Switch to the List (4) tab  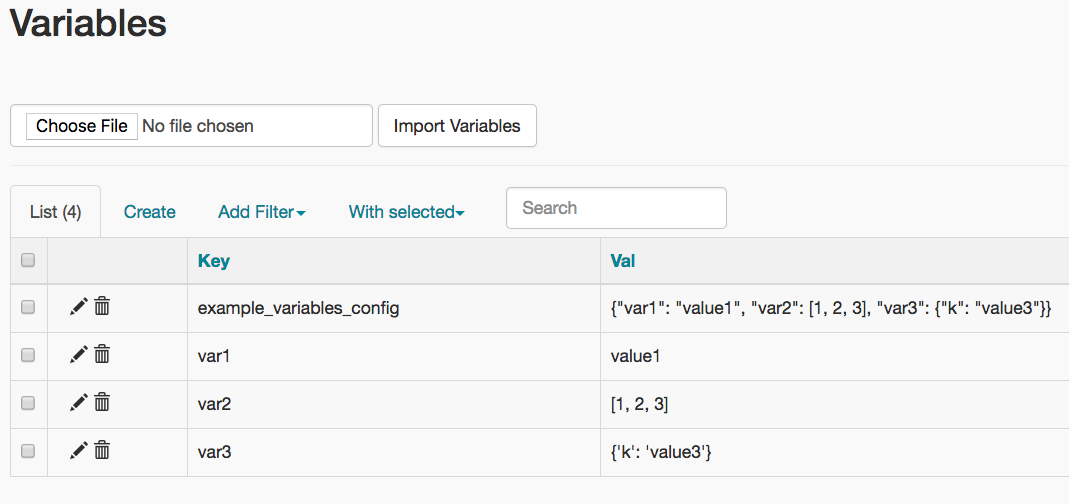[x=55, y=212]
